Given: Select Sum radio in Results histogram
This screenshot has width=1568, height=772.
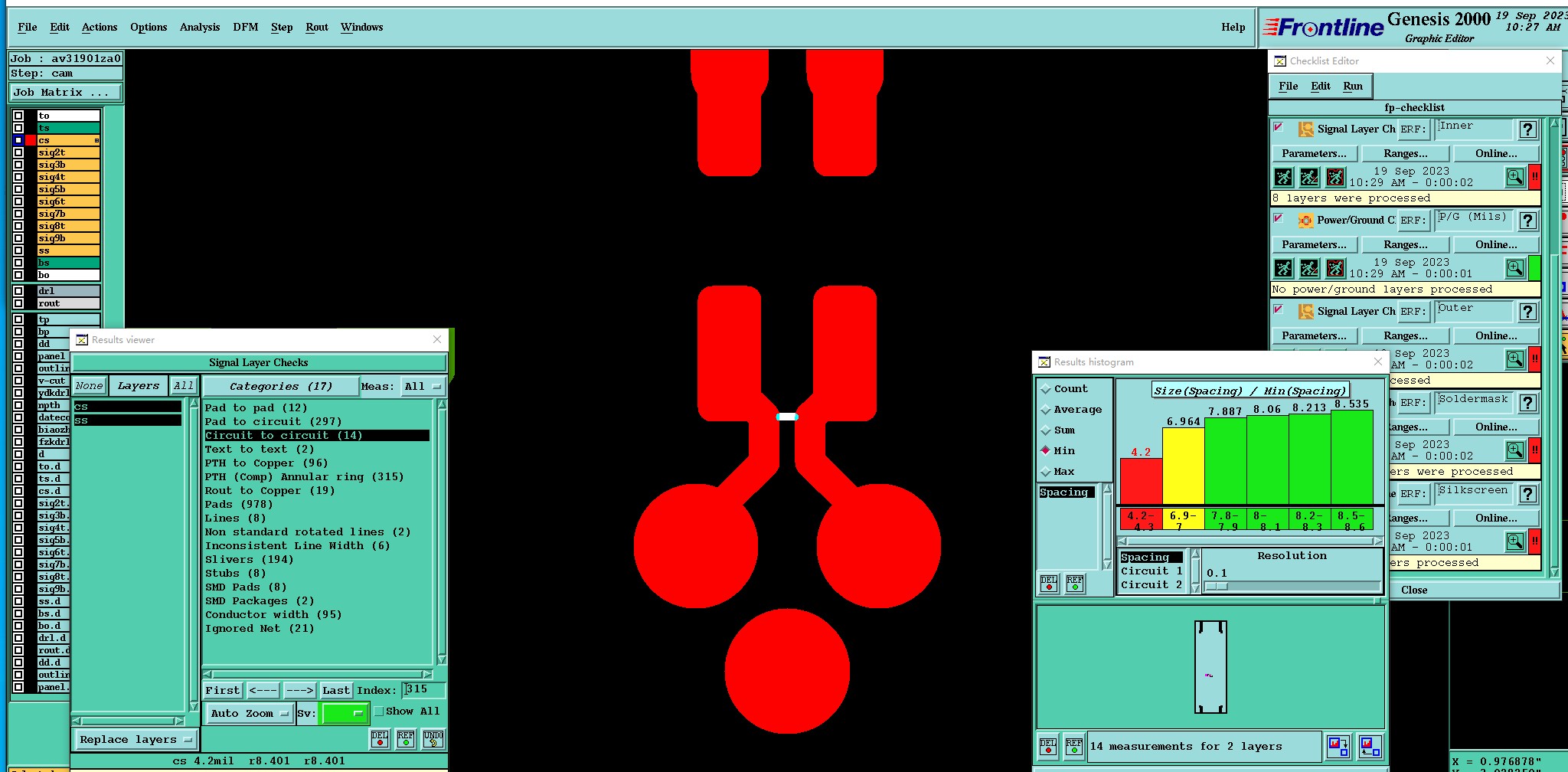Looking at the screenshot, I should tap(1046, 430).
